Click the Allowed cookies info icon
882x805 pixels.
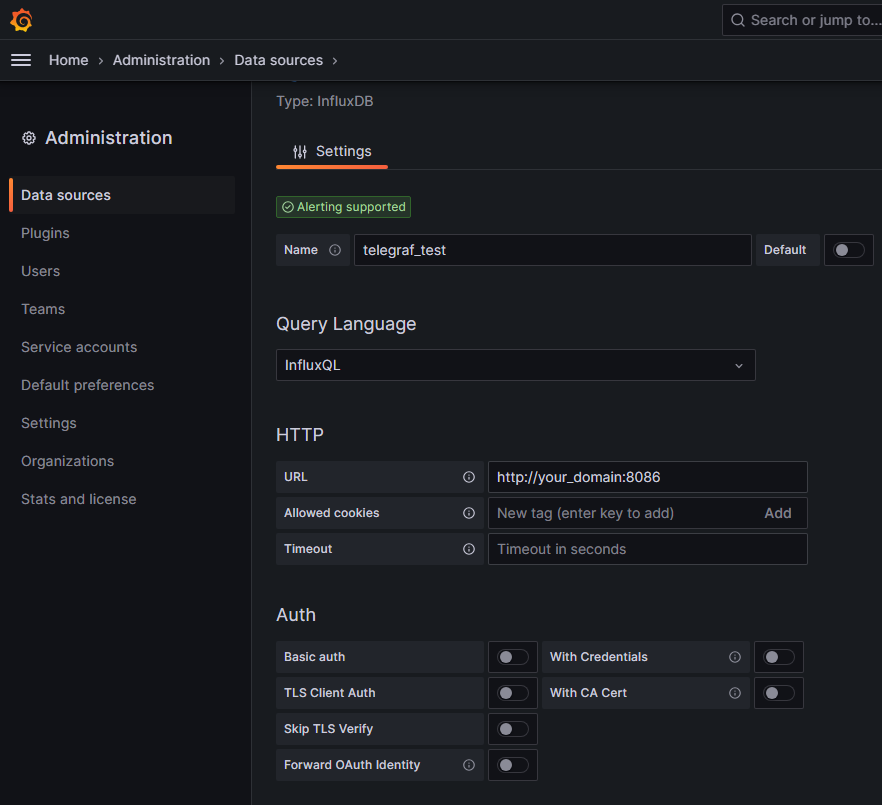469,513
